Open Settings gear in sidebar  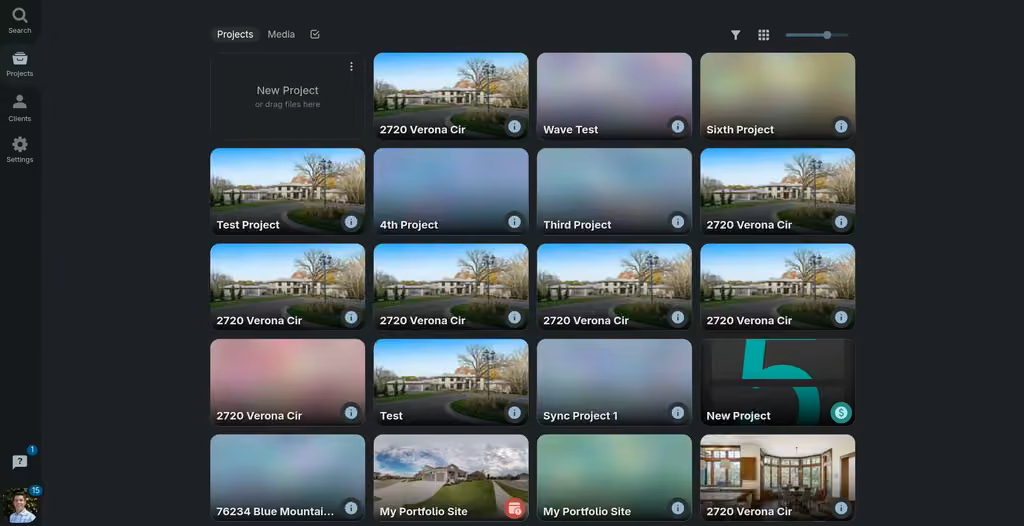pyautogui.click(x=20, y=150)
